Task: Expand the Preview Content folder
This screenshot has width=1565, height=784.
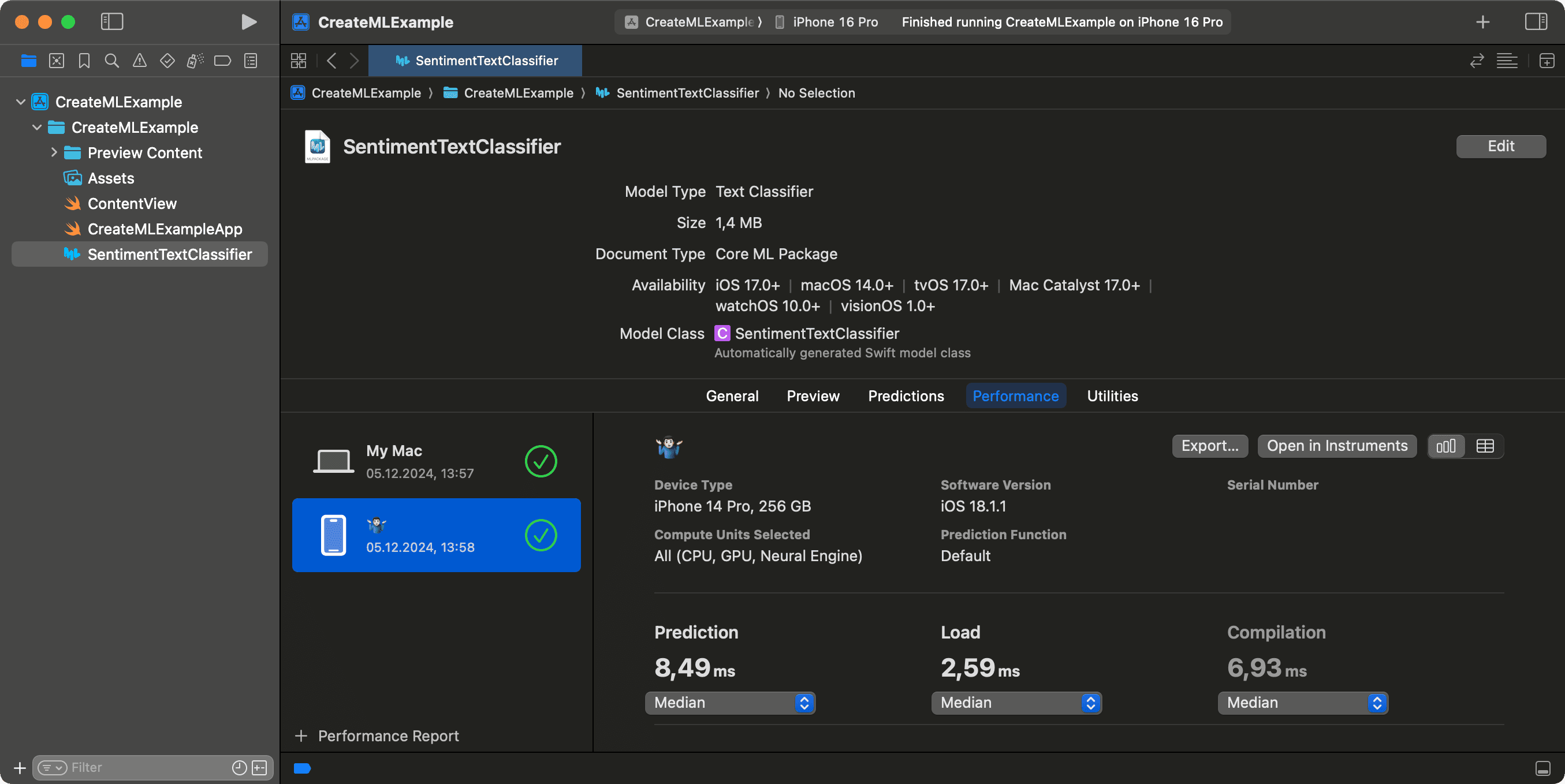Action: click(x=54, y=152)
